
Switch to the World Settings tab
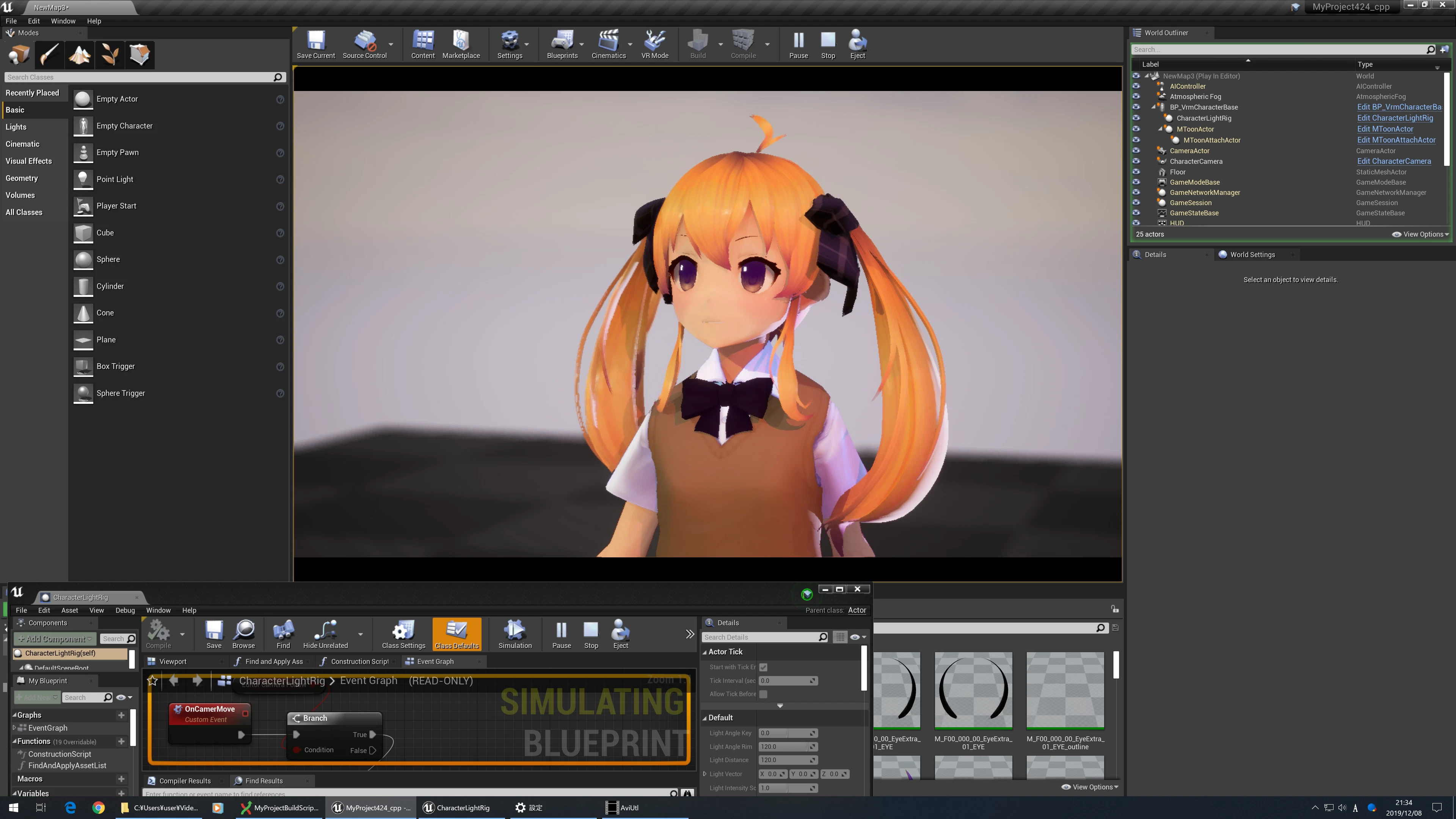[x=1252, y=254]
